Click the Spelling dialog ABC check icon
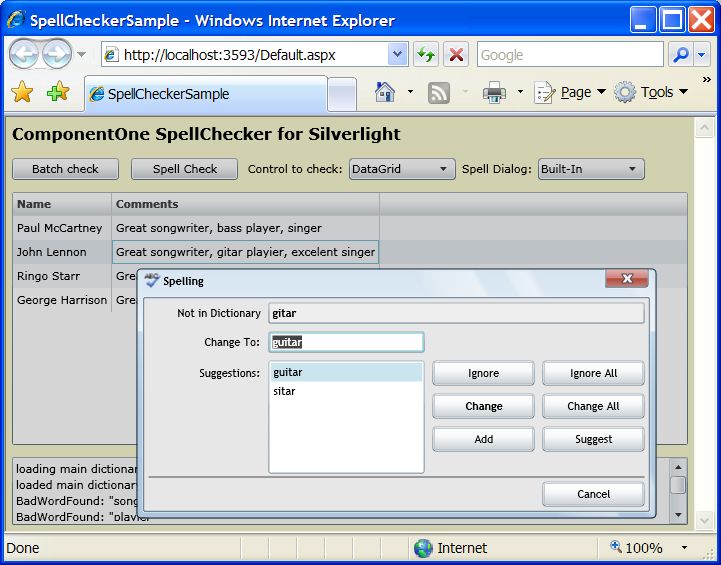 (152, 280)
